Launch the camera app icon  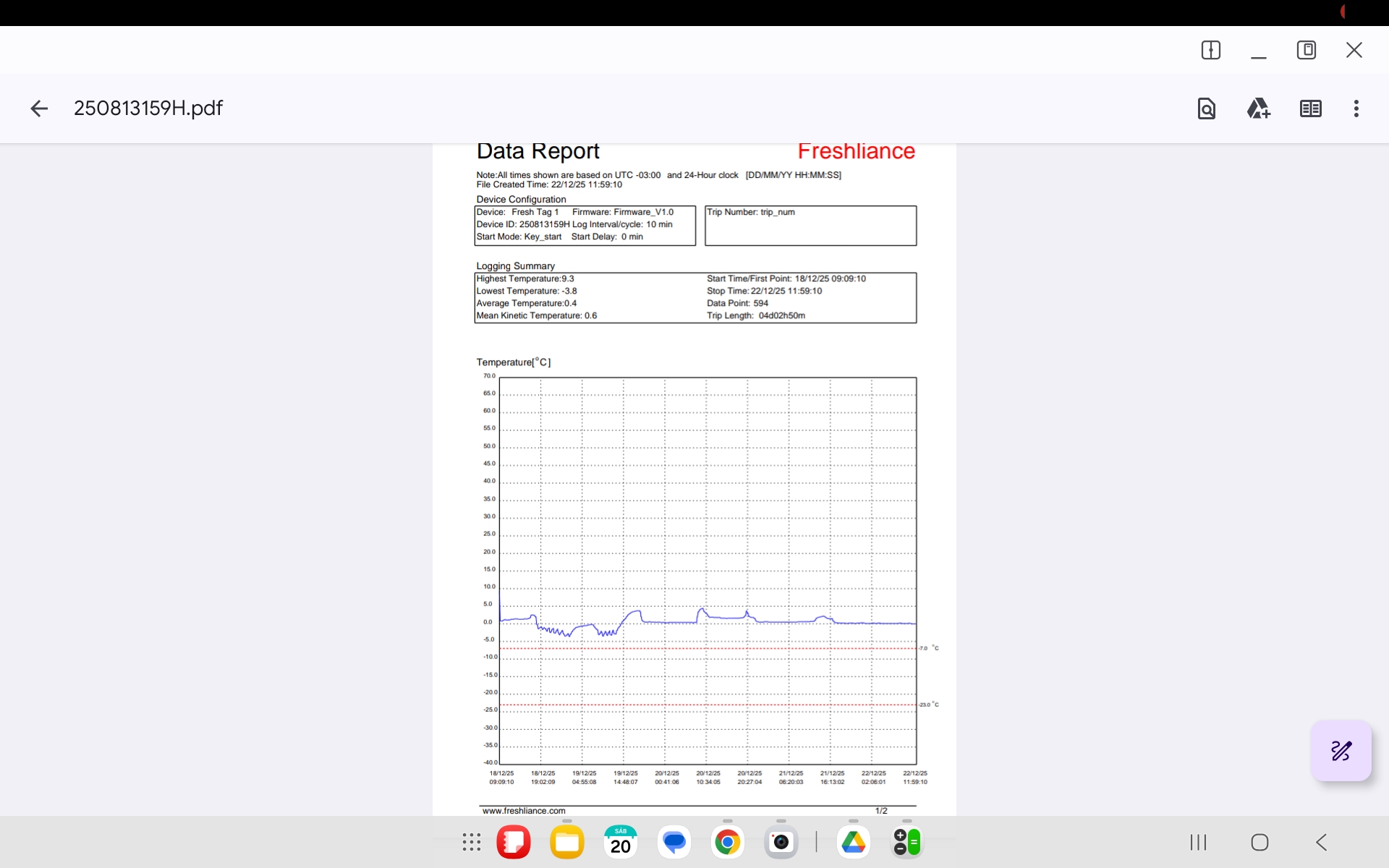781,842
